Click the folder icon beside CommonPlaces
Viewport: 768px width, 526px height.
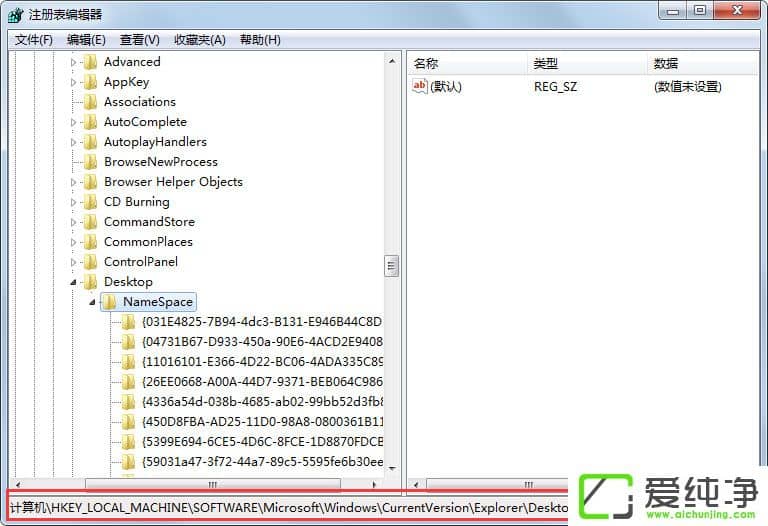tap(91, 242)
